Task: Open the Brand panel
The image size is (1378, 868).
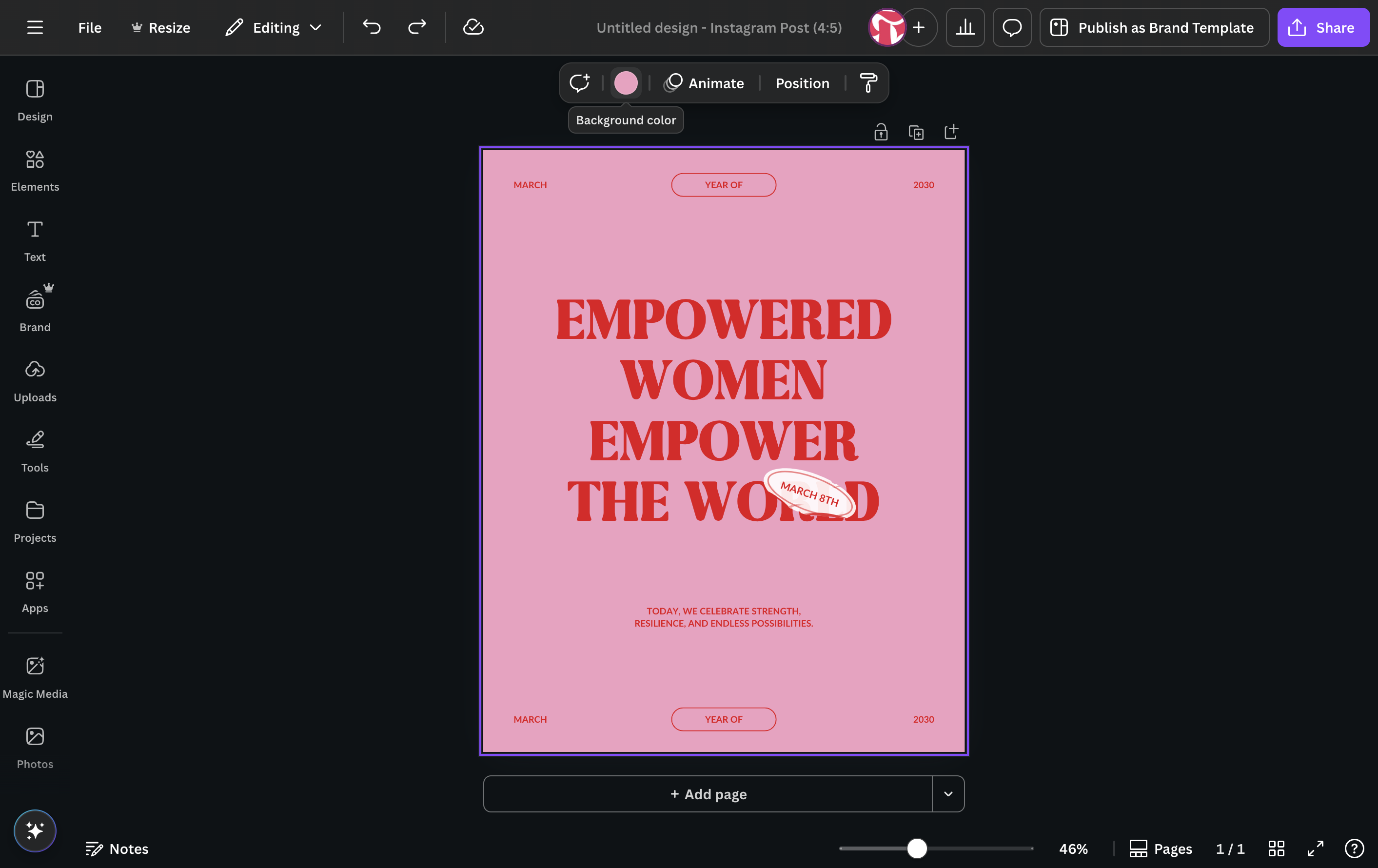Action: [x=35, y=311]
